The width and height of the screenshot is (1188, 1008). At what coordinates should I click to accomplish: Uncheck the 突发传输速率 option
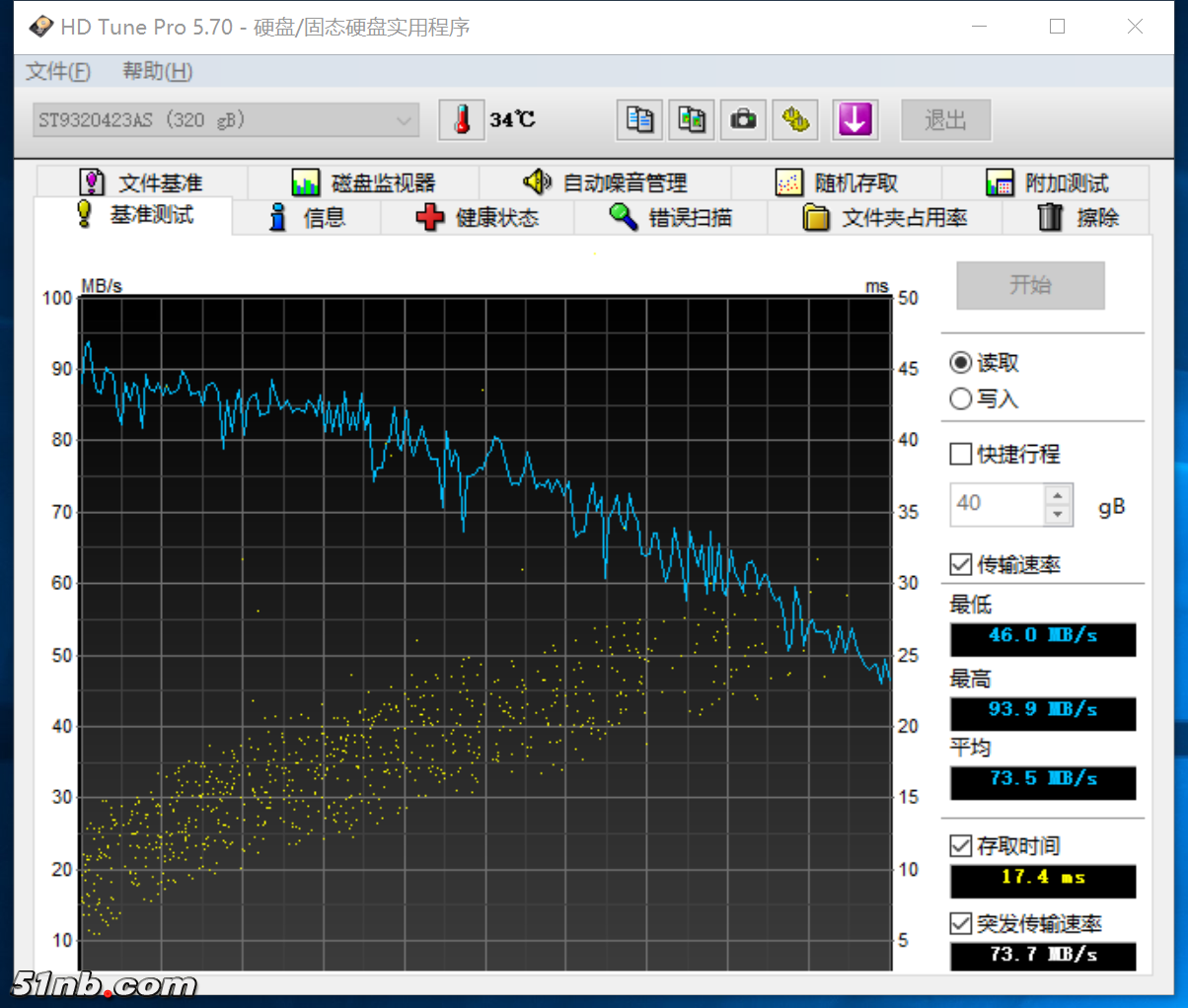tap(960, 923)
